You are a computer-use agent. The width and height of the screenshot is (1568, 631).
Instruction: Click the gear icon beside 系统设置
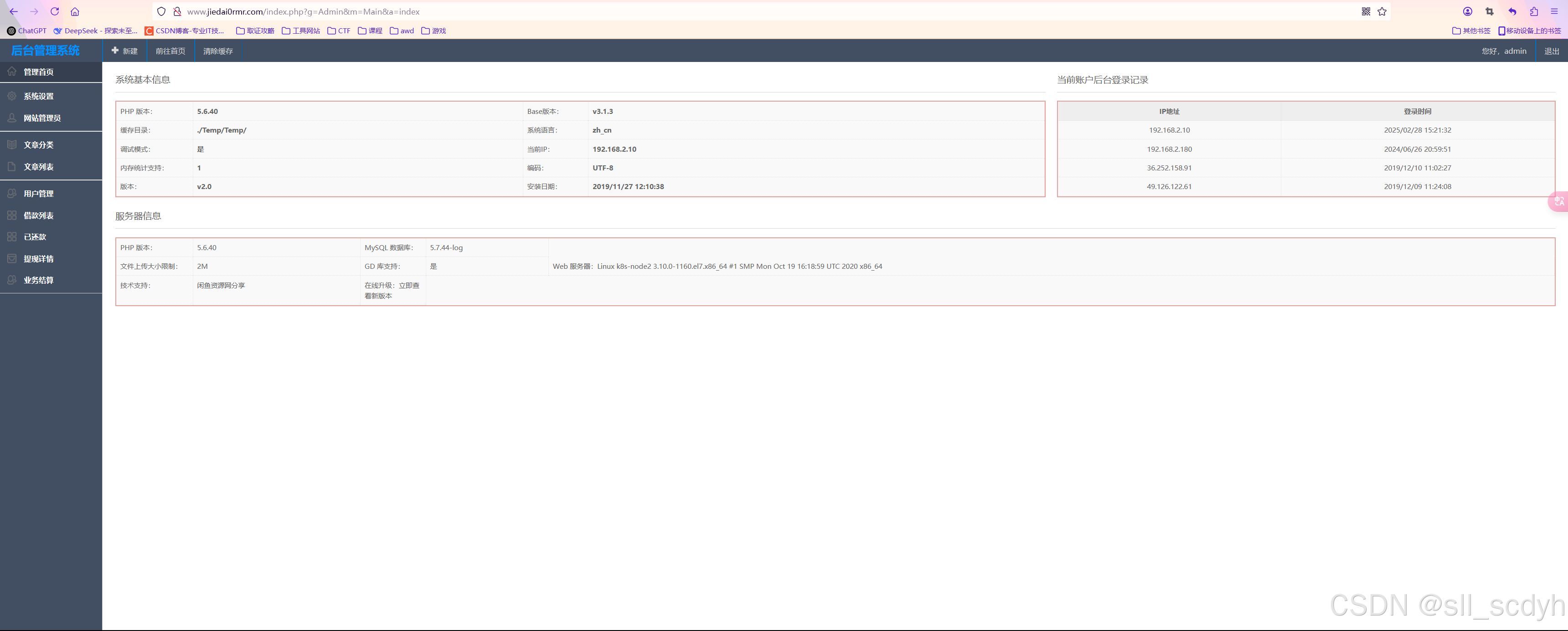[x=11, y=96]
